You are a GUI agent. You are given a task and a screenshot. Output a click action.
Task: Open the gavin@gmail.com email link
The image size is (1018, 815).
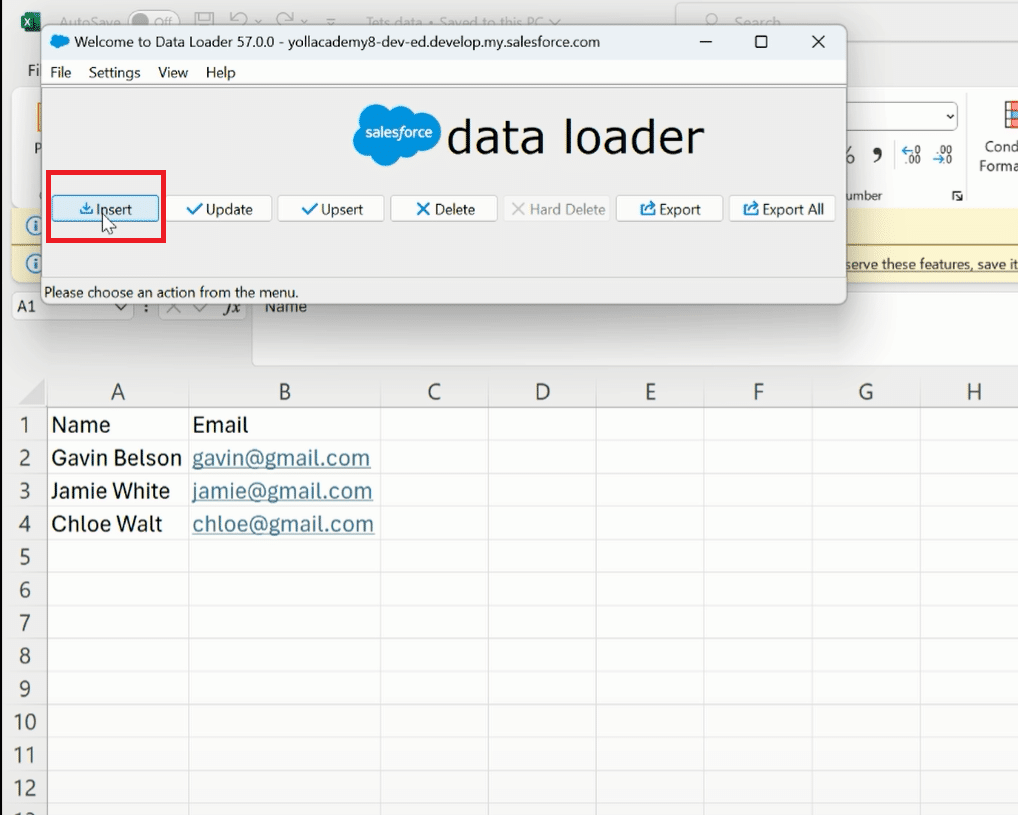tap(281, 458)
